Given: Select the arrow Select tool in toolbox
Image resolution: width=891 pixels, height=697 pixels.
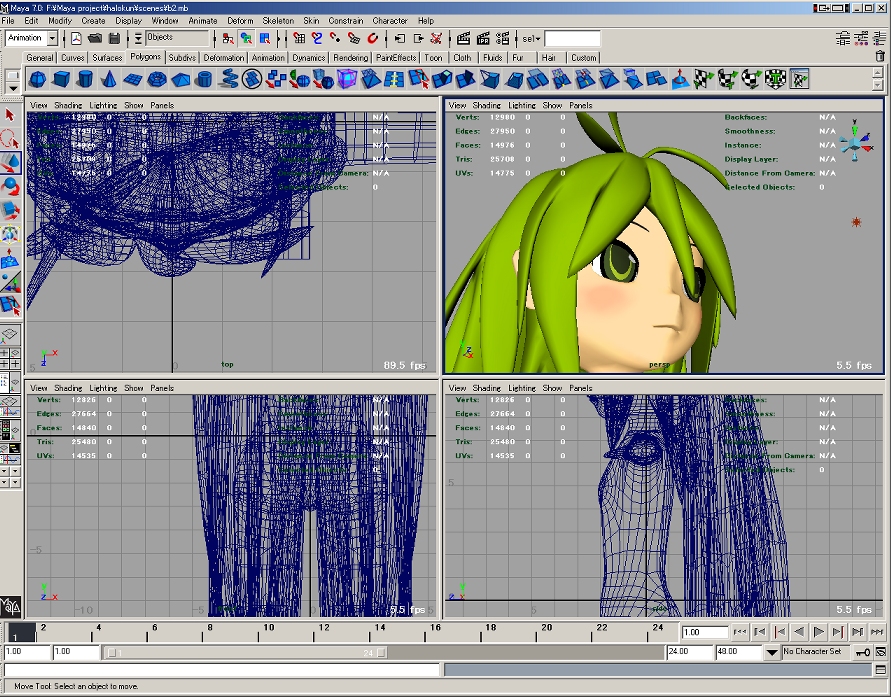Looking at the screenshot, I should tap(11, 117).
